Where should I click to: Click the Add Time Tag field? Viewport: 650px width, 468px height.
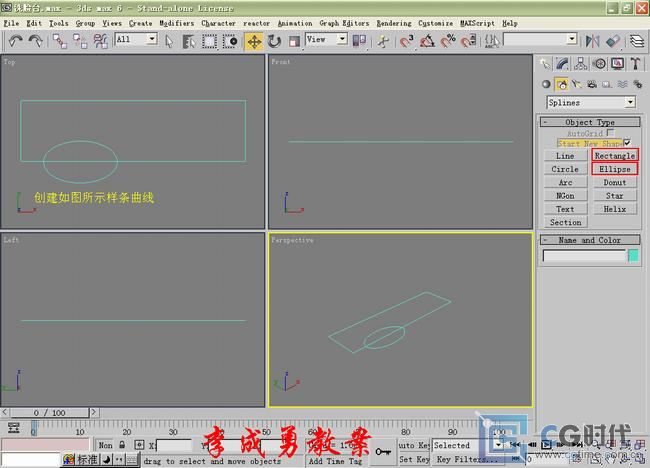335,461
